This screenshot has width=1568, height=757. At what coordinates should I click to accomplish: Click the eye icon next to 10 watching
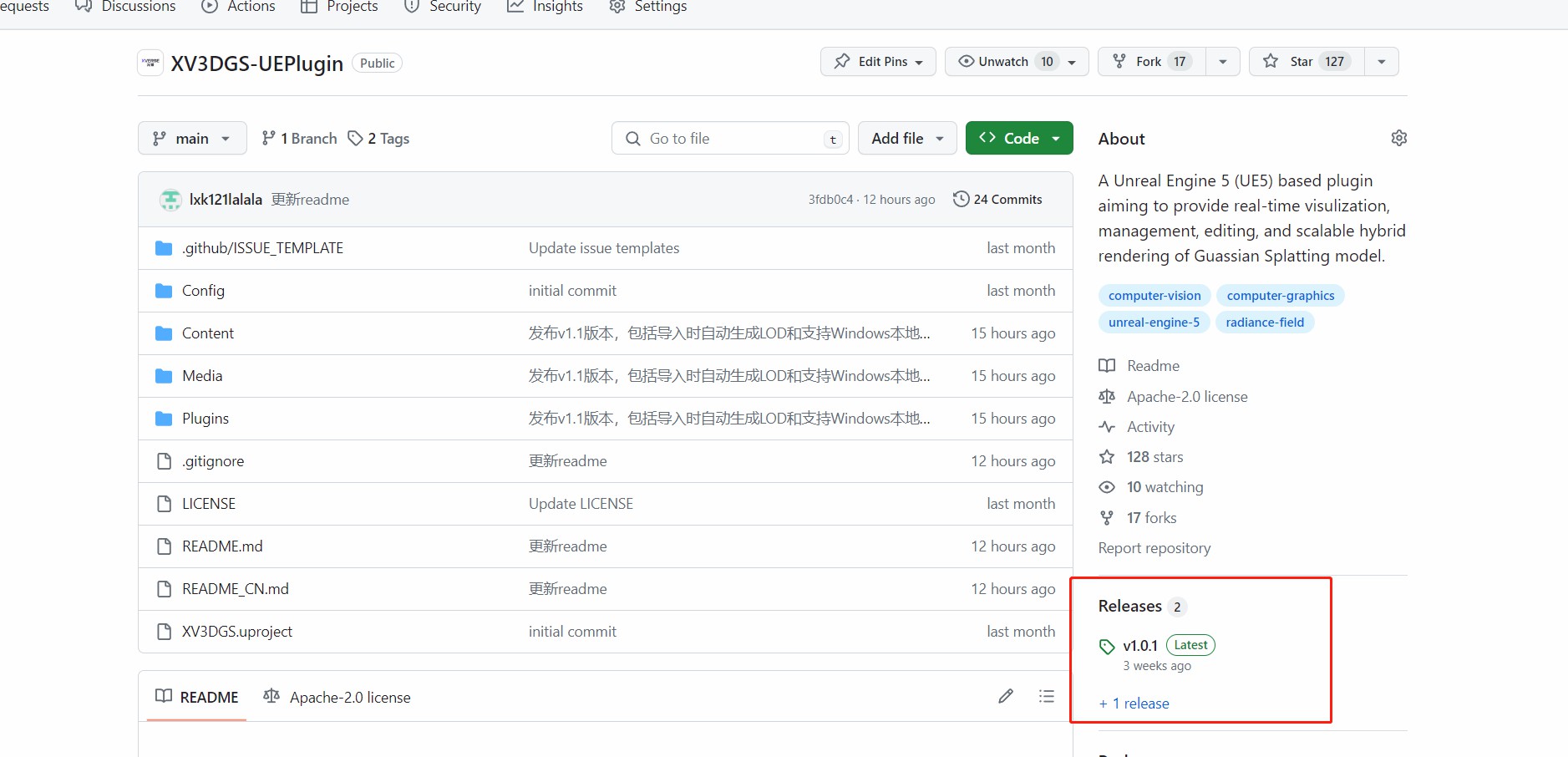[x=1107, y=487]
